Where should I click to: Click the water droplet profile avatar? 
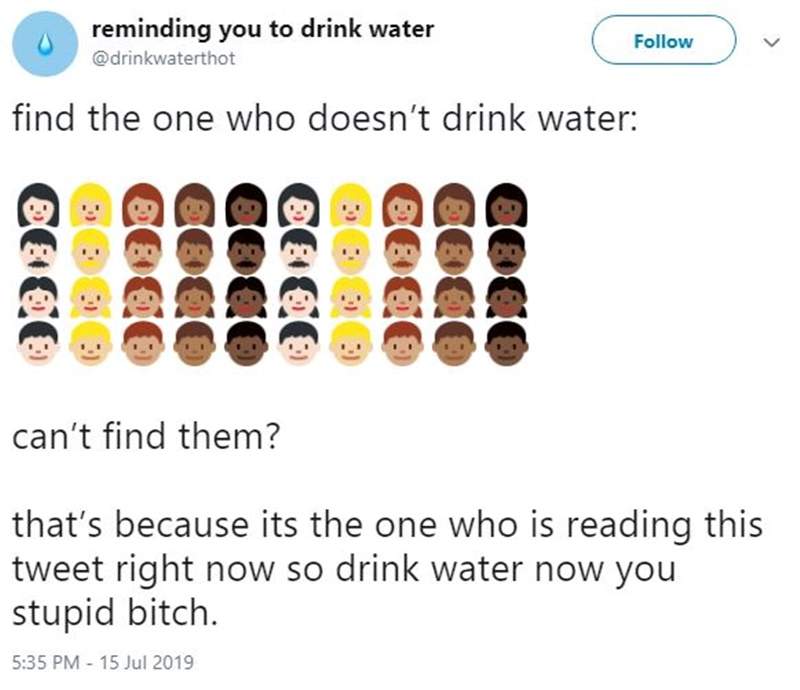42,44
